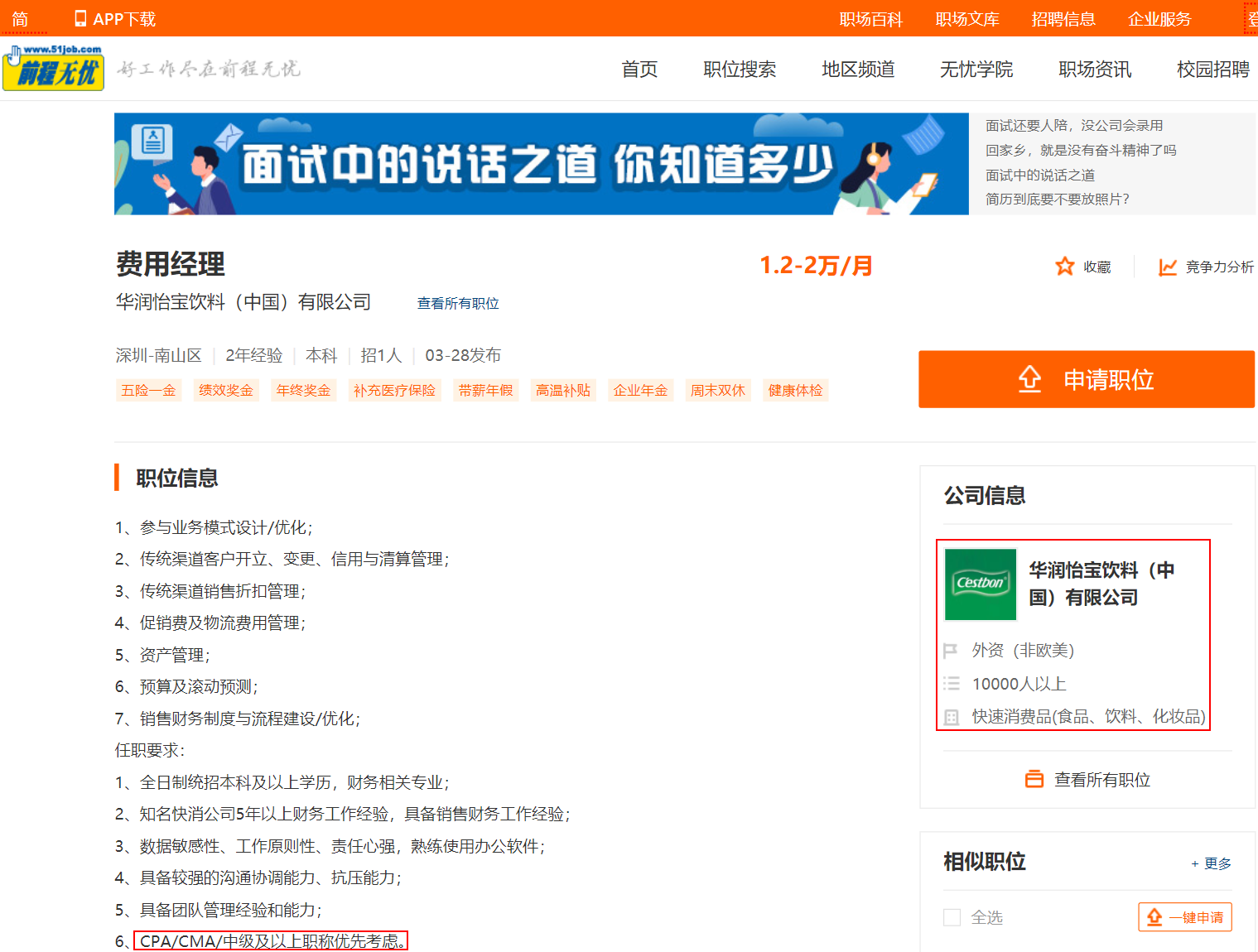The width and height of the screenshot is (1258, 952).
Task: Click the salary text 1.2-2万/月
Action: pyautogui.click(x=817, y=266)
